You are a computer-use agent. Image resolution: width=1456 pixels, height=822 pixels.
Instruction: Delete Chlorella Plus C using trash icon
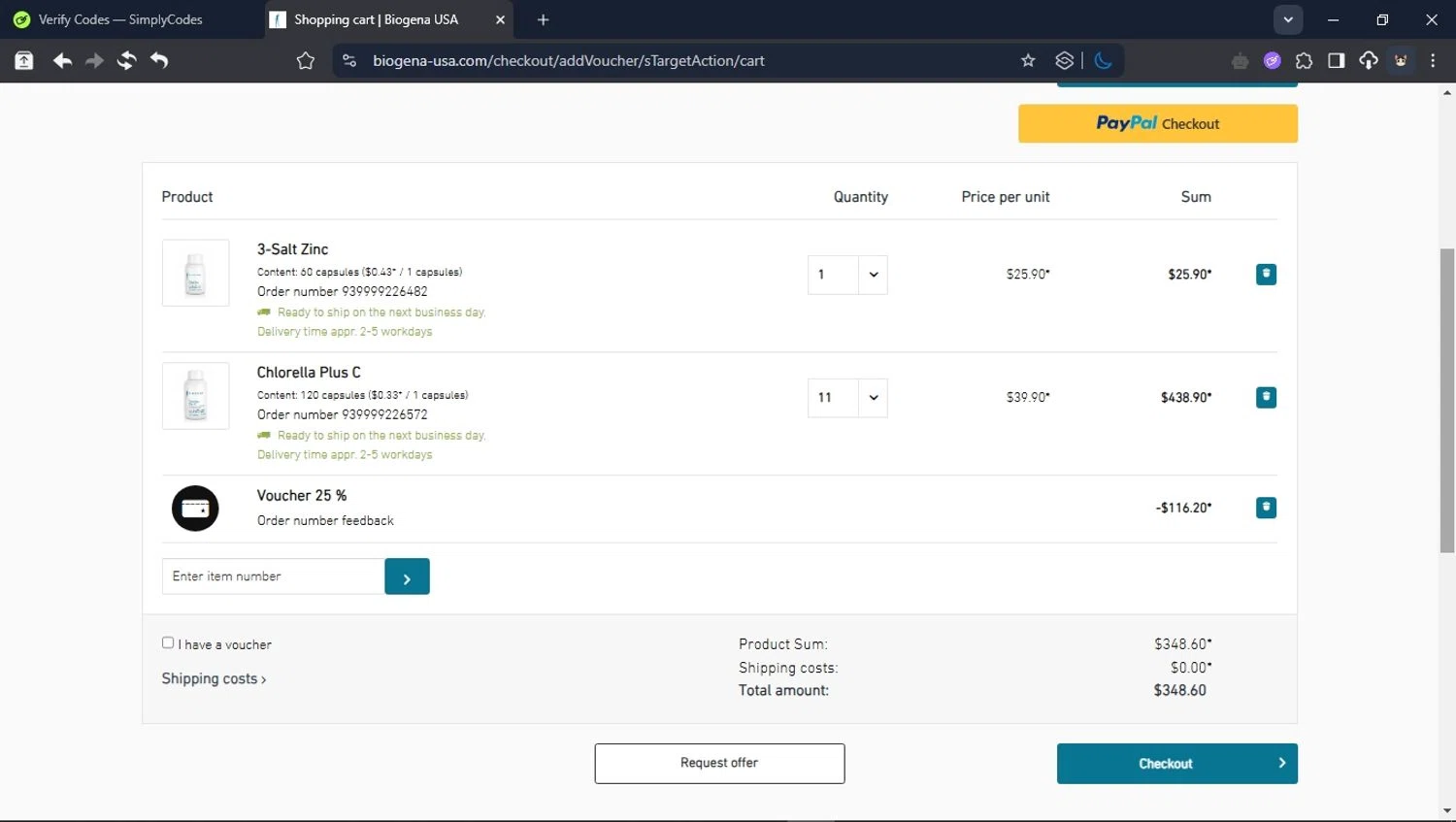tap(1266, 398)
